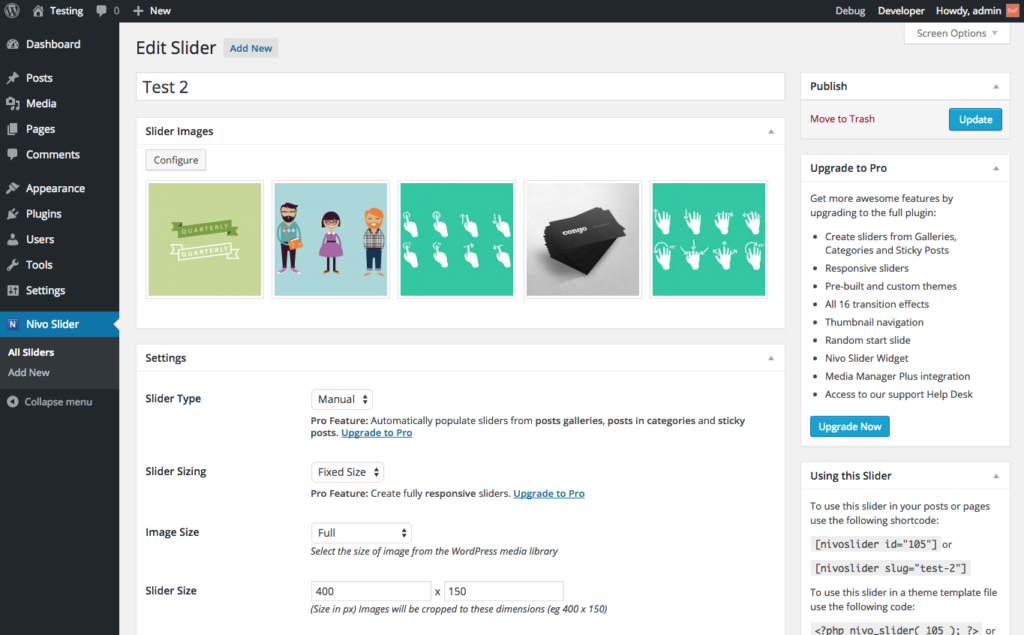Open the Image Size dropdown showing Full
The width and height of the screenshot is (1024, 635).
360,532
